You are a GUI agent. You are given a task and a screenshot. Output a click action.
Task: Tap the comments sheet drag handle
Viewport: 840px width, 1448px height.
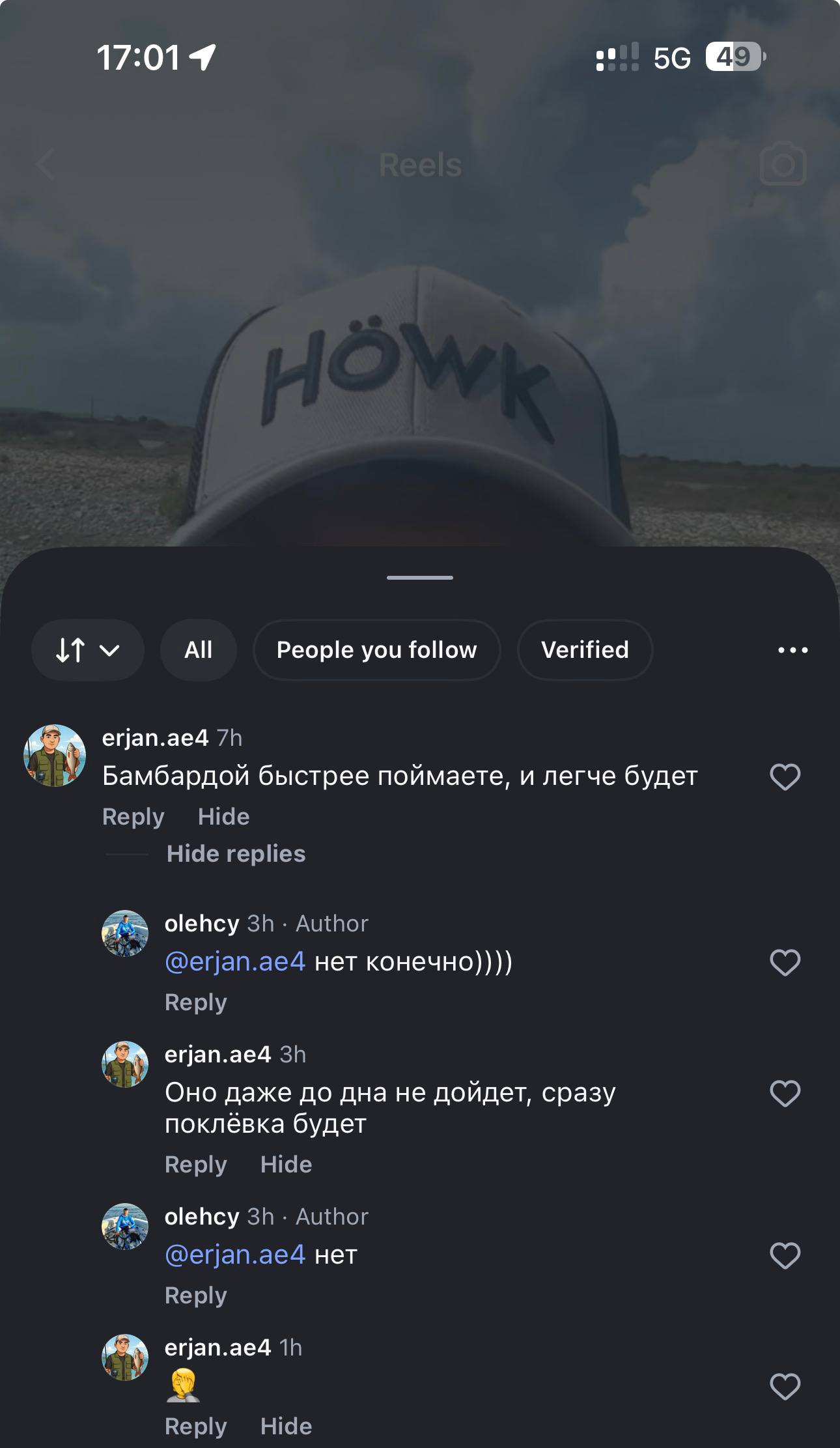pyautogui.click(x=420, y=578)
